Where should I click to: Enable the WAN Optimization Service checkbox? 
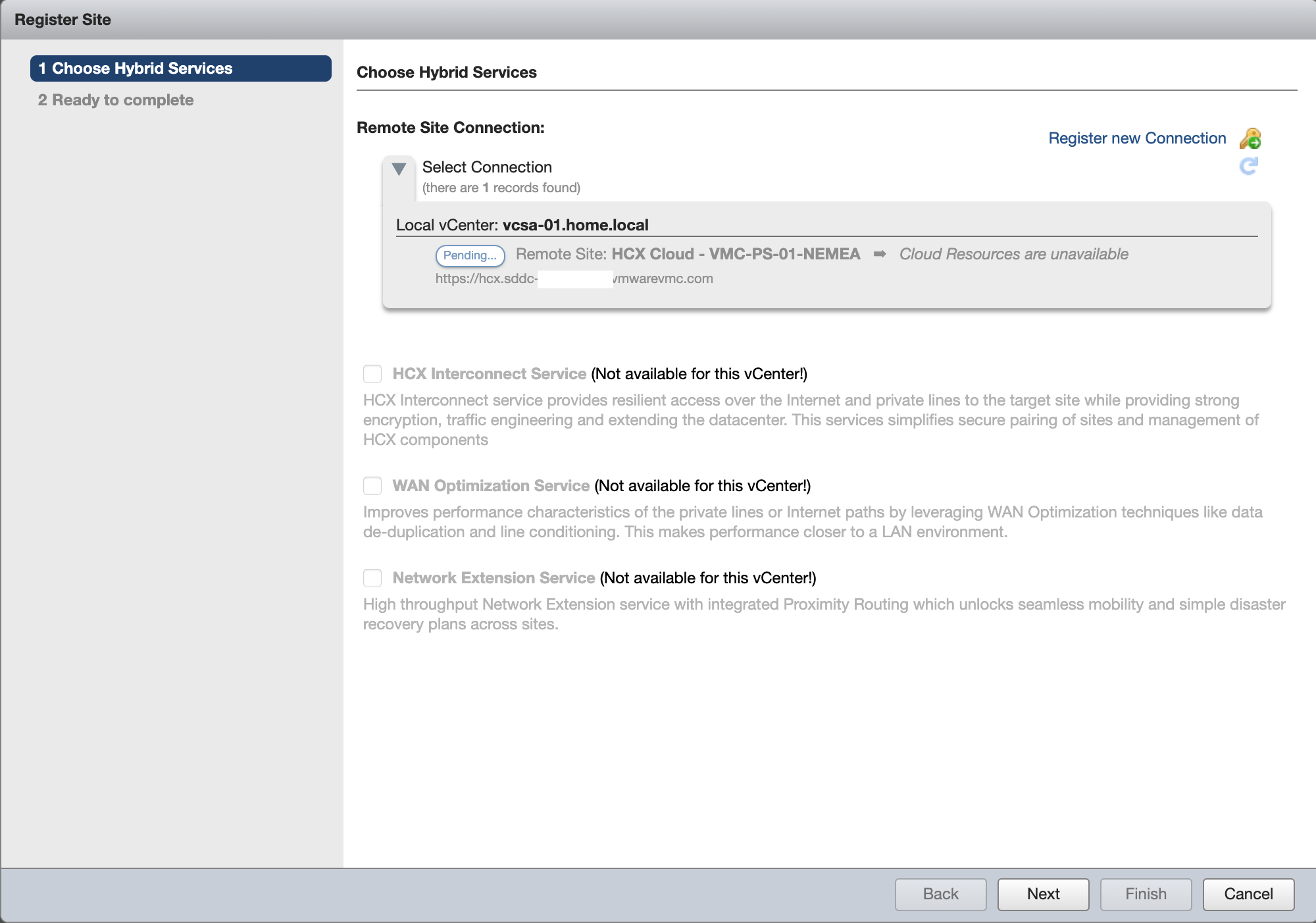(372, 486)
